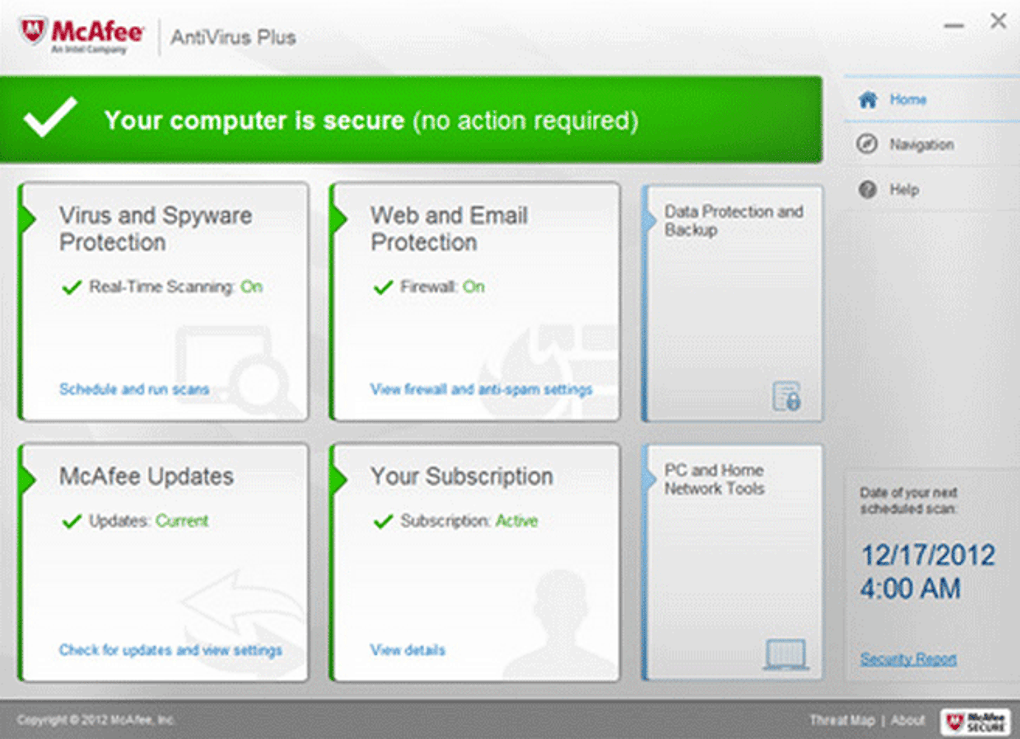The image size is (1020, 739).
Task: Click the Help question mark icon
Action: [x=868, y=190]
